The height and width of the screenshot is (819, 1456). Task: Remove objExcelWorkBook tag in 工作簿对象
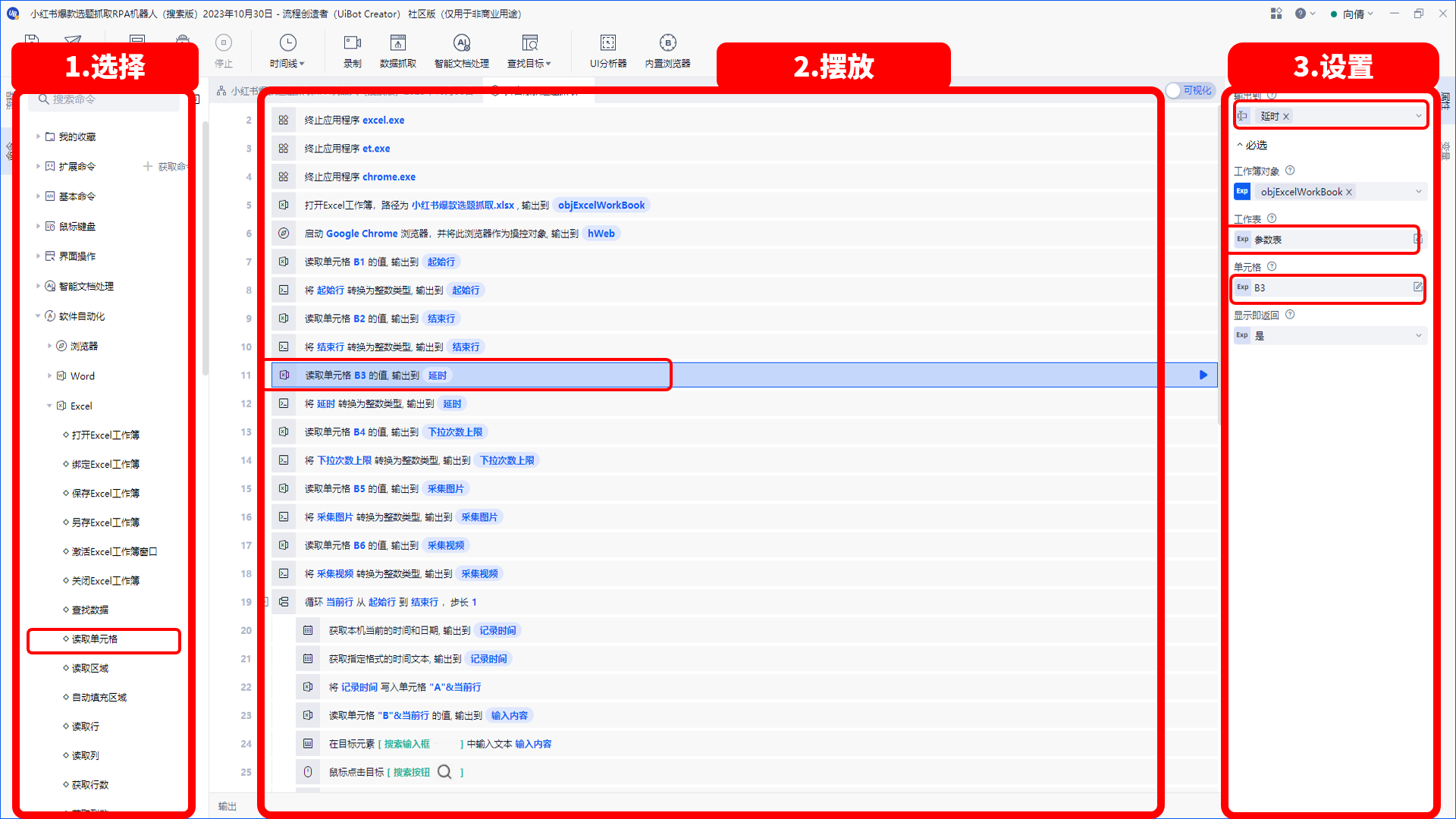point(1349,192)
